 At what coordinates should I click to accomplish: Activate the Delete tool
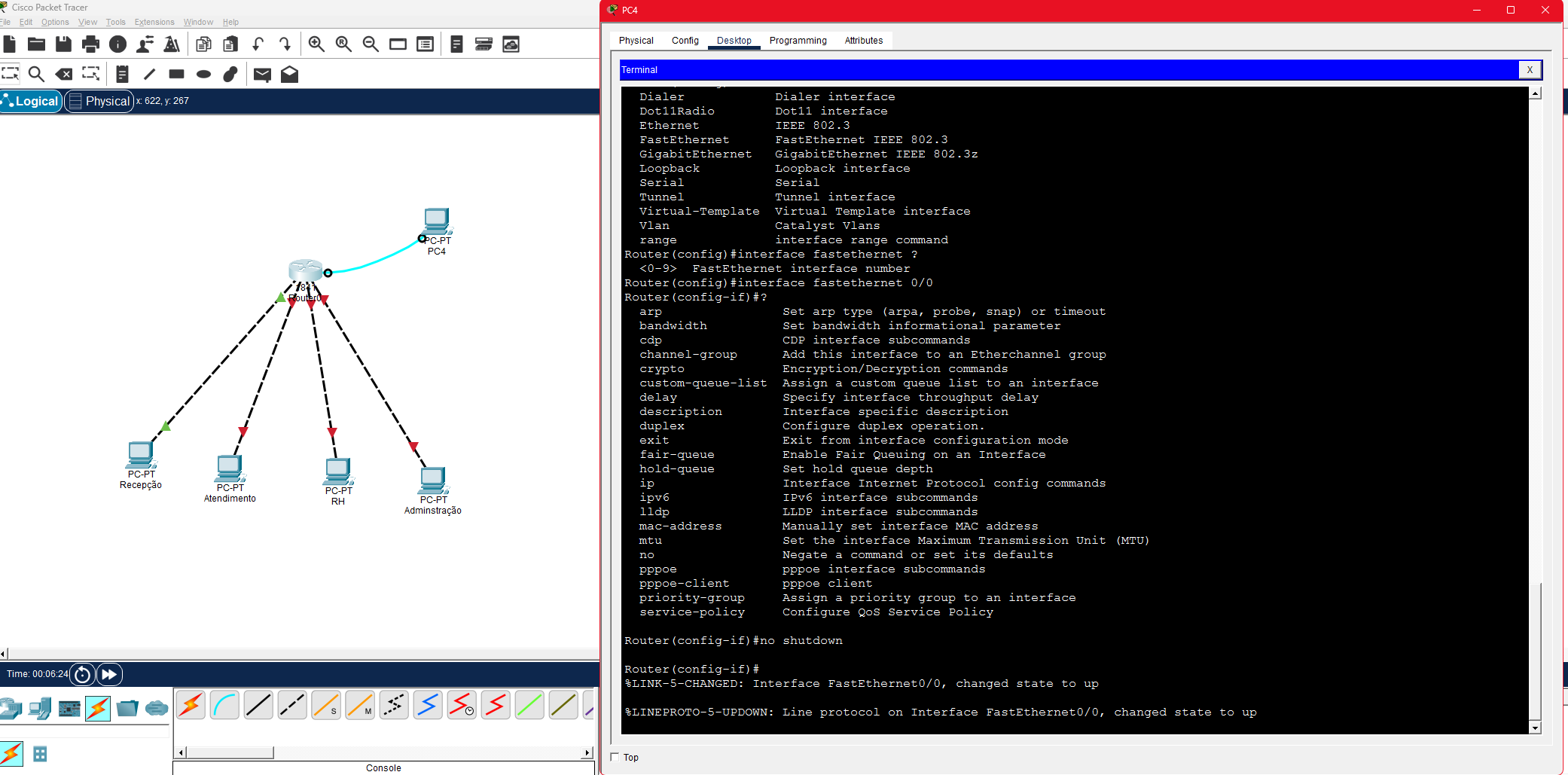coord(64,74)
